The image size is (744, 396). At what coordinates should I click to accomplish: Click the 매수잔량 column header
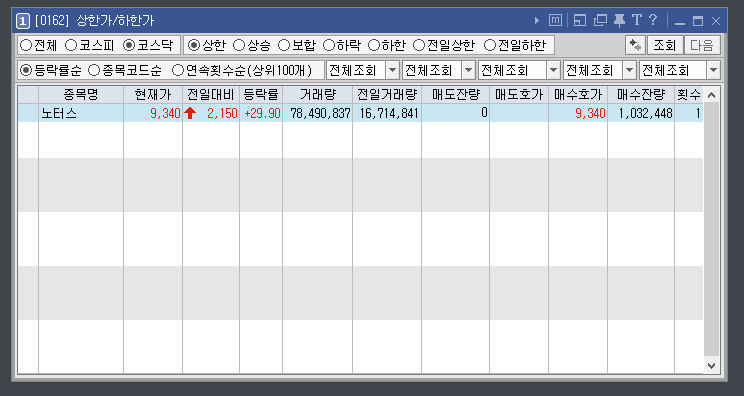641,95
